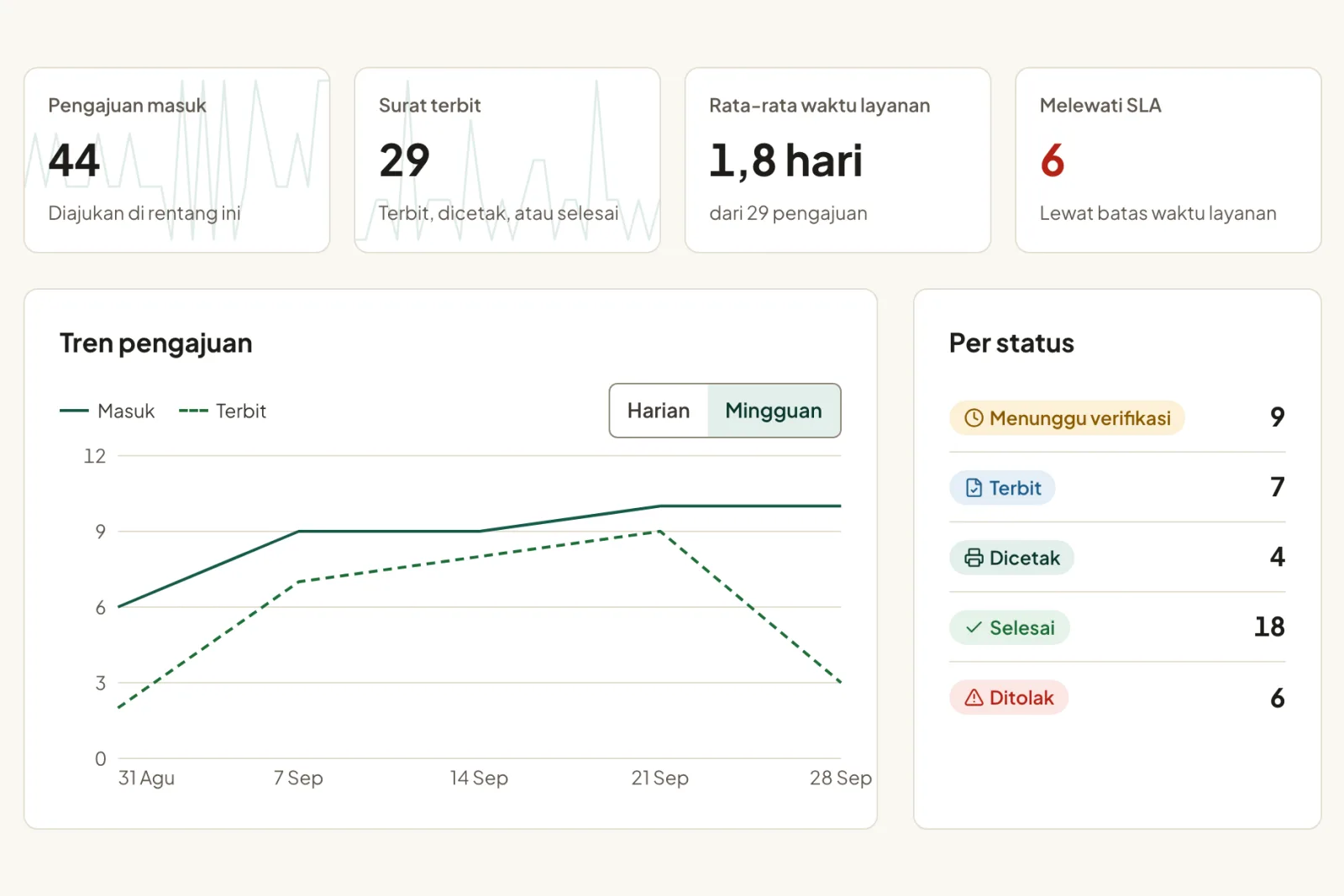Screen dimensions: 1344x896
Task: Click the 7 Sep axis label
Action: tap(298, 778)
